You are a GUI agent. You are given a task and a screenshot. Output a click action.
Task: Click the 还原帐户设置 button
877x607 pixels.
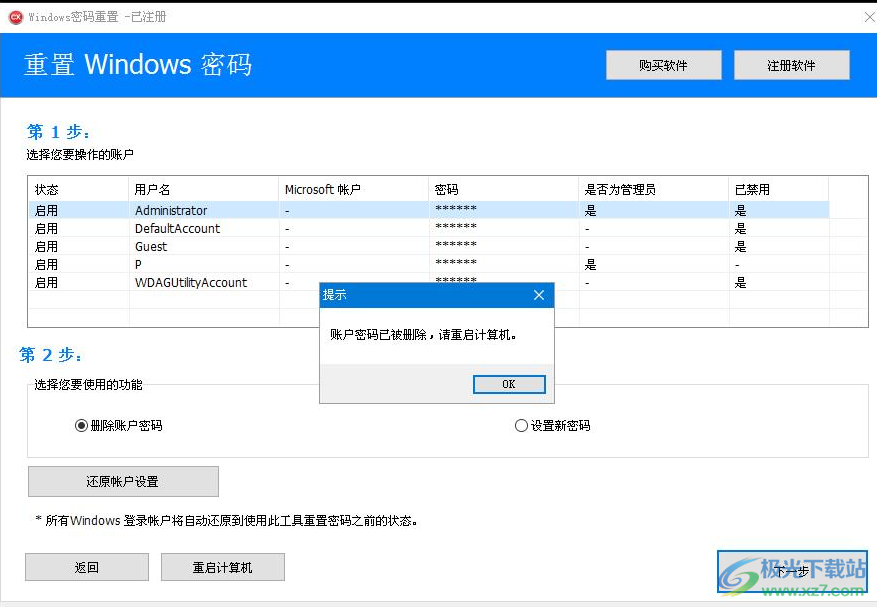point(123,482)
